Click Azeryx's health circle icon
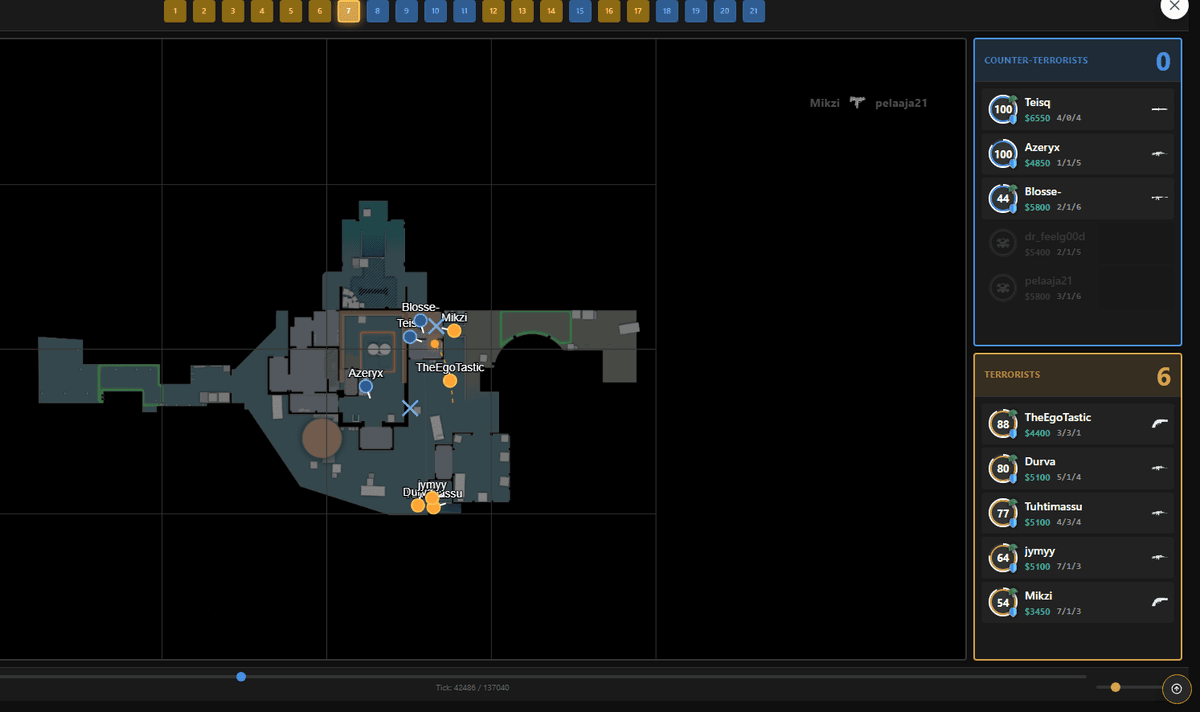 tap(1003, 154)
